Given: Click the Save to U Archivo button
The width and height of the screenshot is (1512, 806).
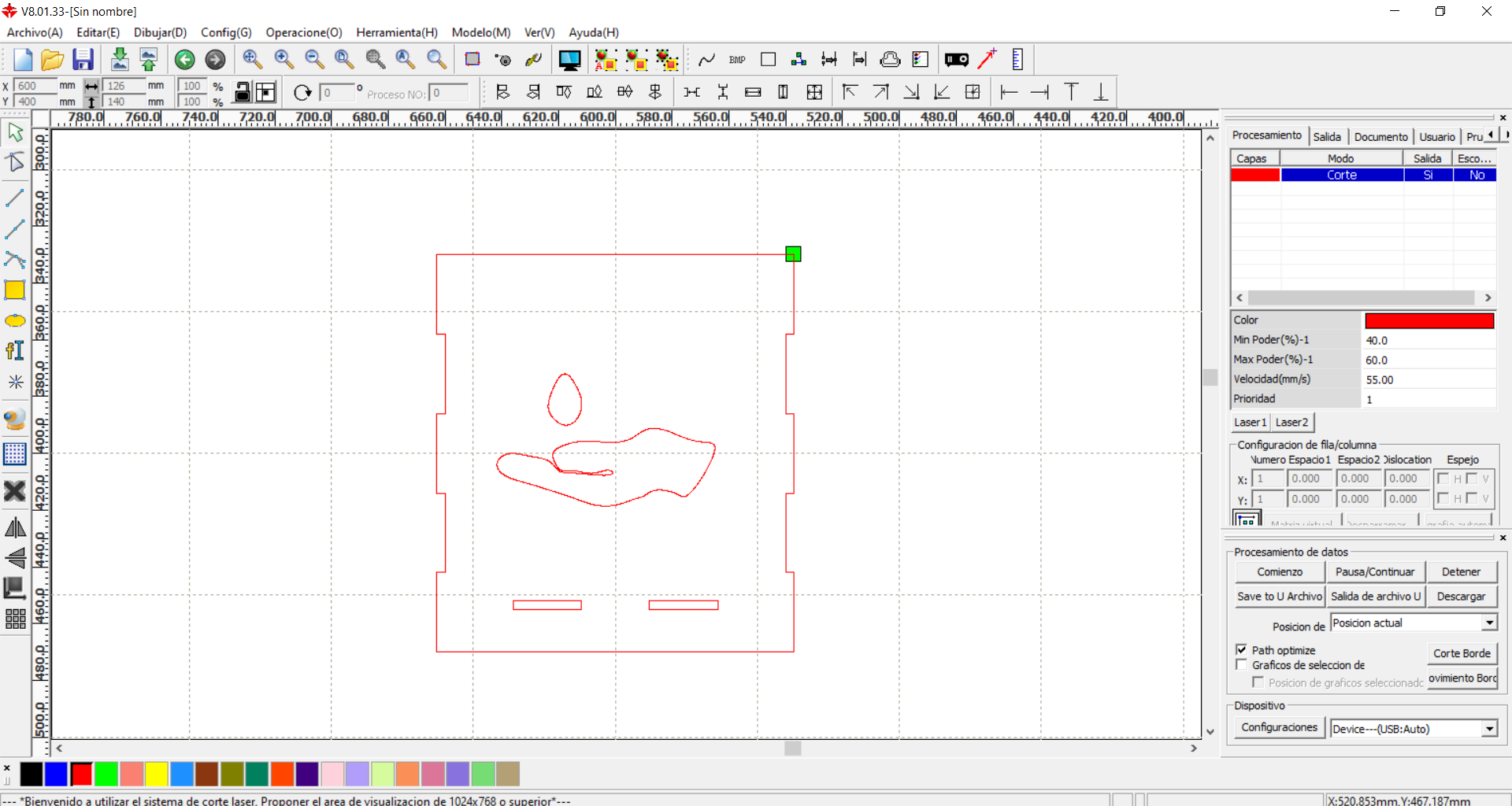Looking at the screenshot, I should coord(1280,597).
